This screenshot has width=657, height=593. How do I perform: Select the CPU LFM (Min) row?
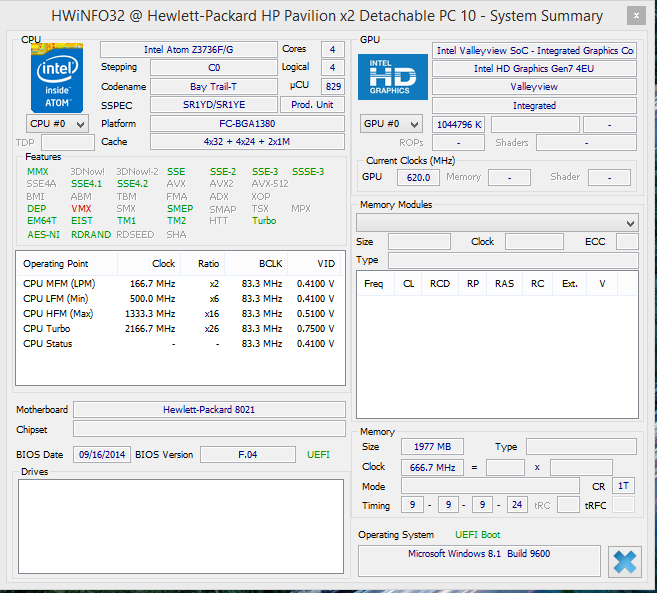(x=179, y=299)
